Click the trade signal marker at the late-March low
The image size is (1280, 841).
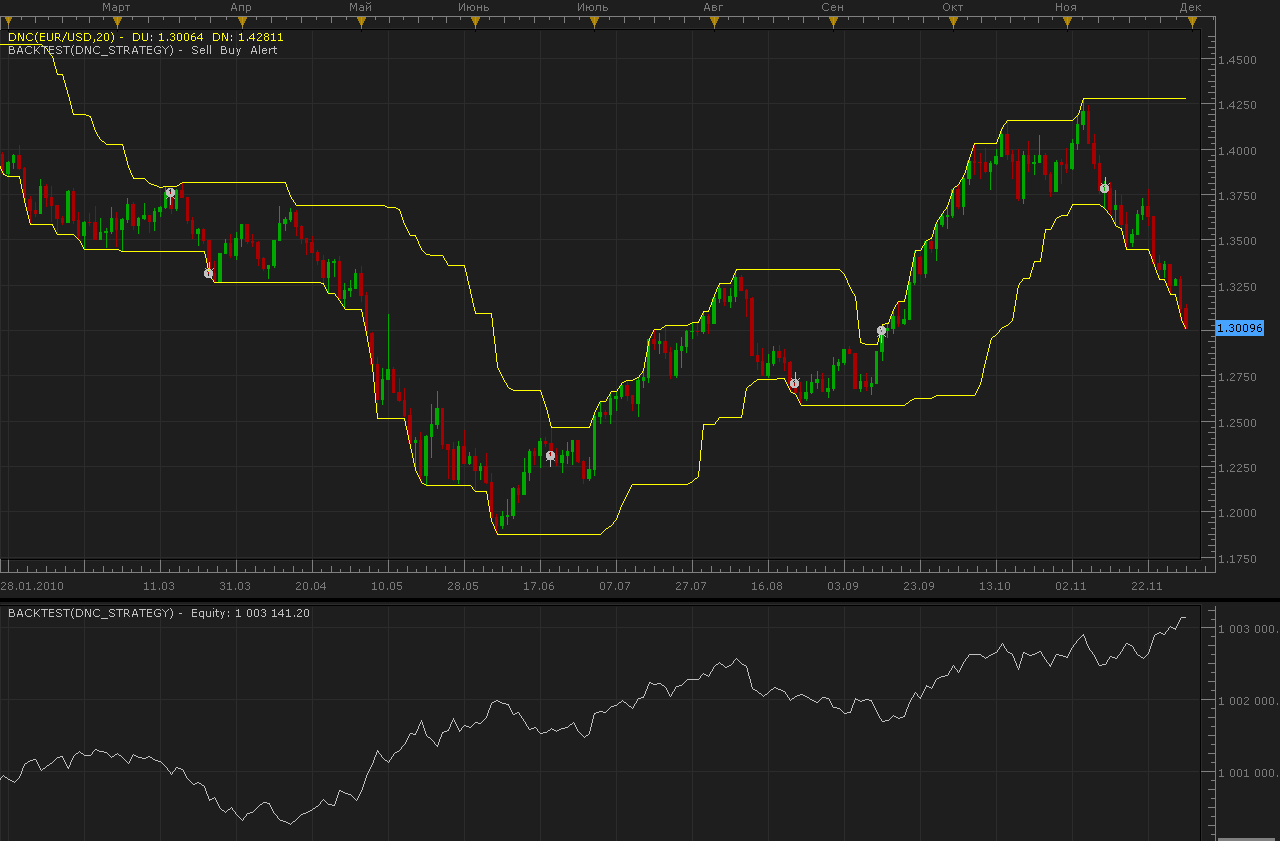point(209,273)
